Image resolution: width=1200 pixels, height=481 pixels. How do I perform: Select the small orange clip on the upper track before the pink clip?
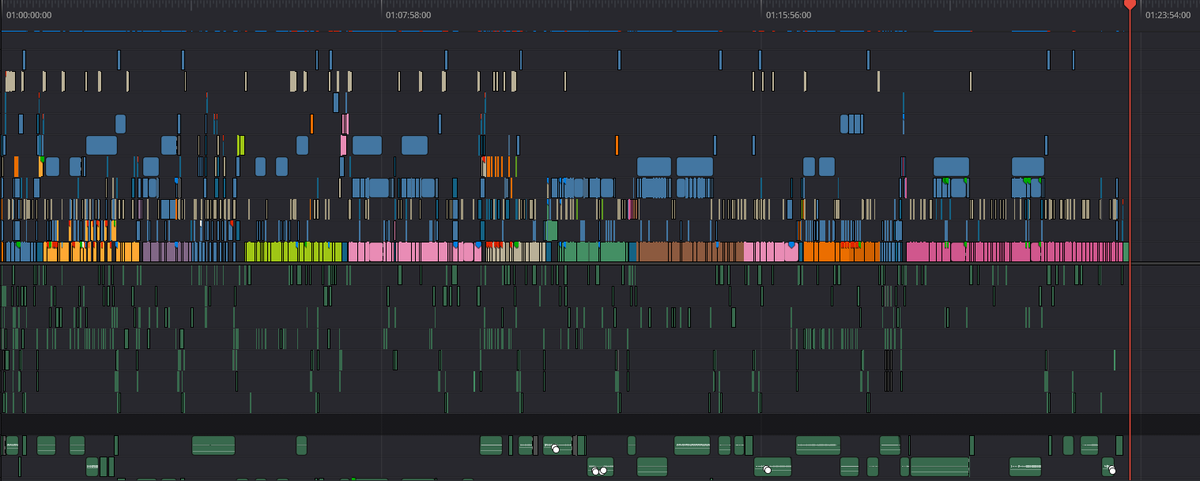(311, 124)
